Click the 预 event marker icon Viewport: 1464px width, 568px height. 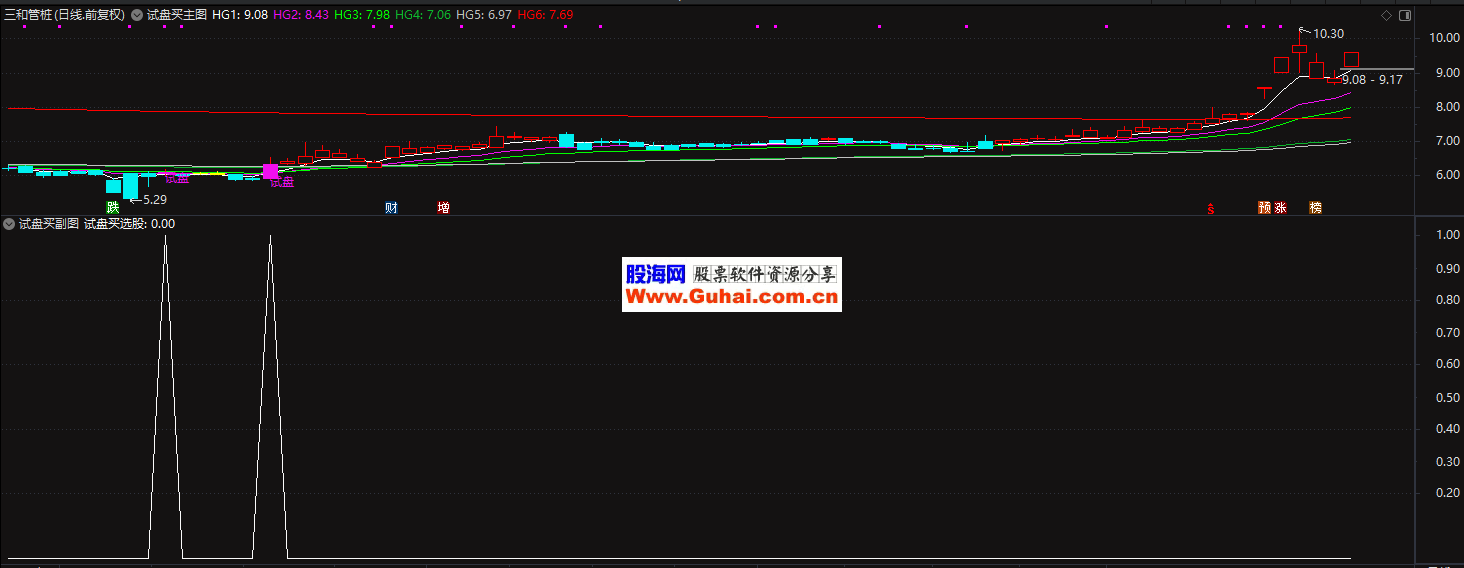tap(1265, 208)
